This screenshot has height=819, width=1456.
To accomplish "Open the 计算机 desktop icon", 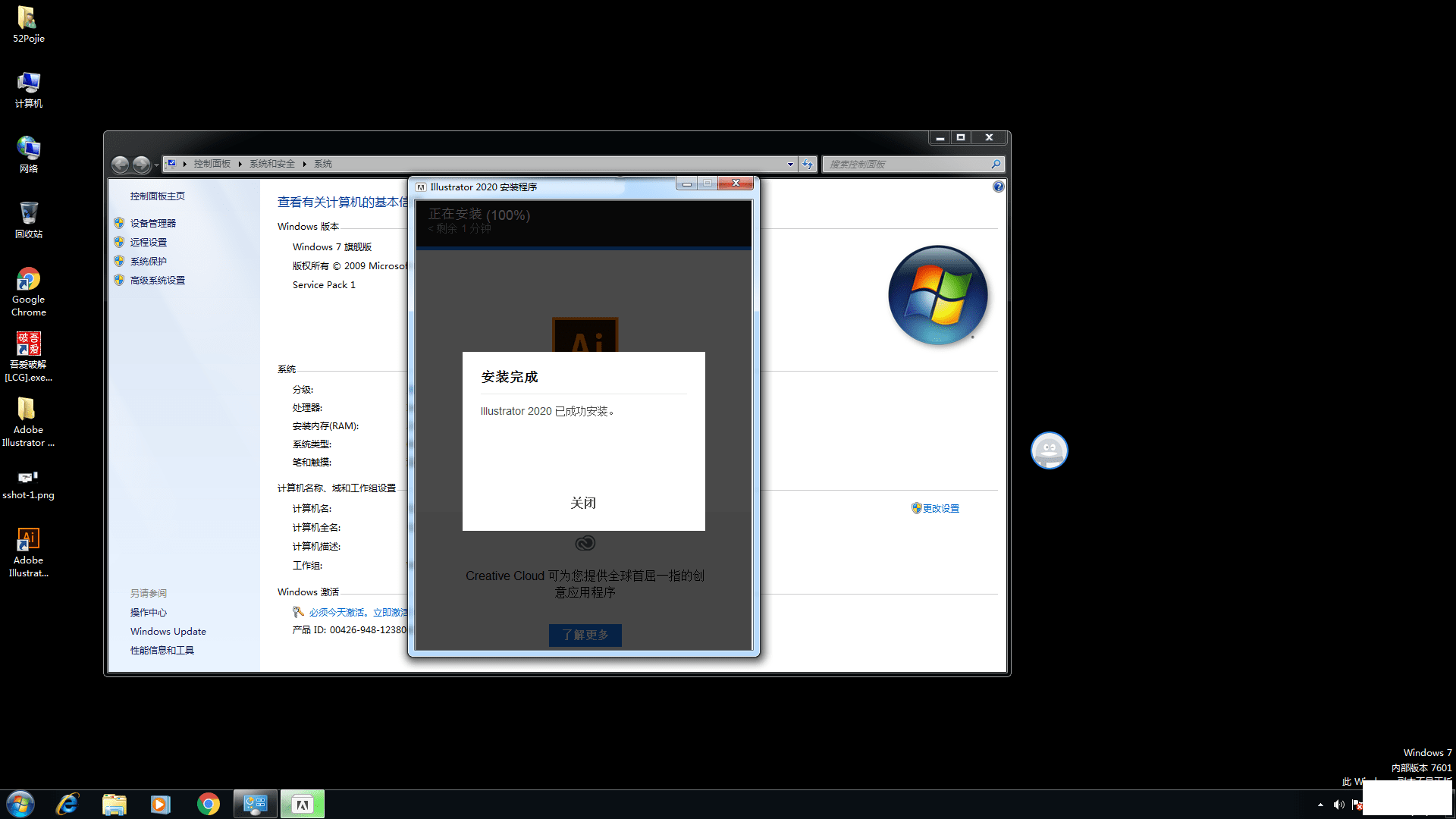I will (28, 90).
